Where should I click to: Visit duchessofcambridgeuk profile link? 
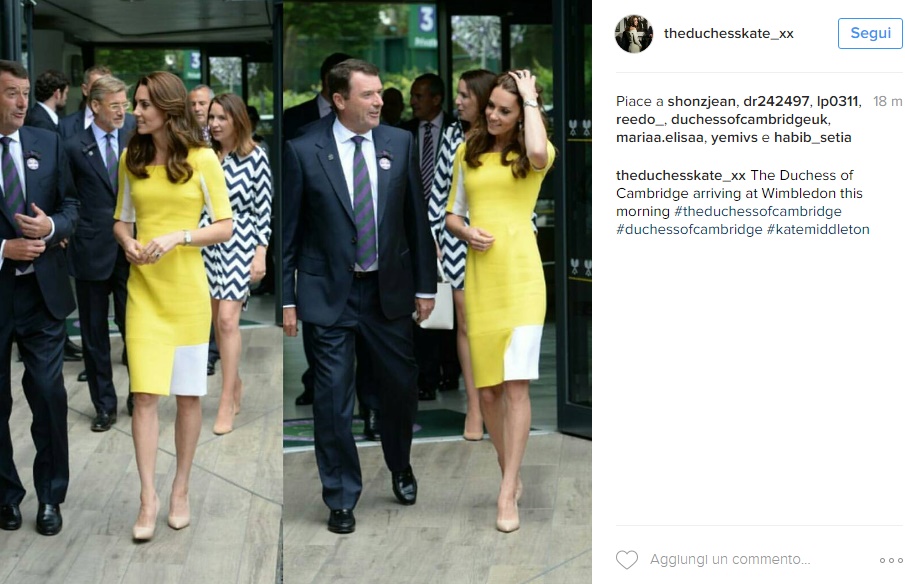750,119
